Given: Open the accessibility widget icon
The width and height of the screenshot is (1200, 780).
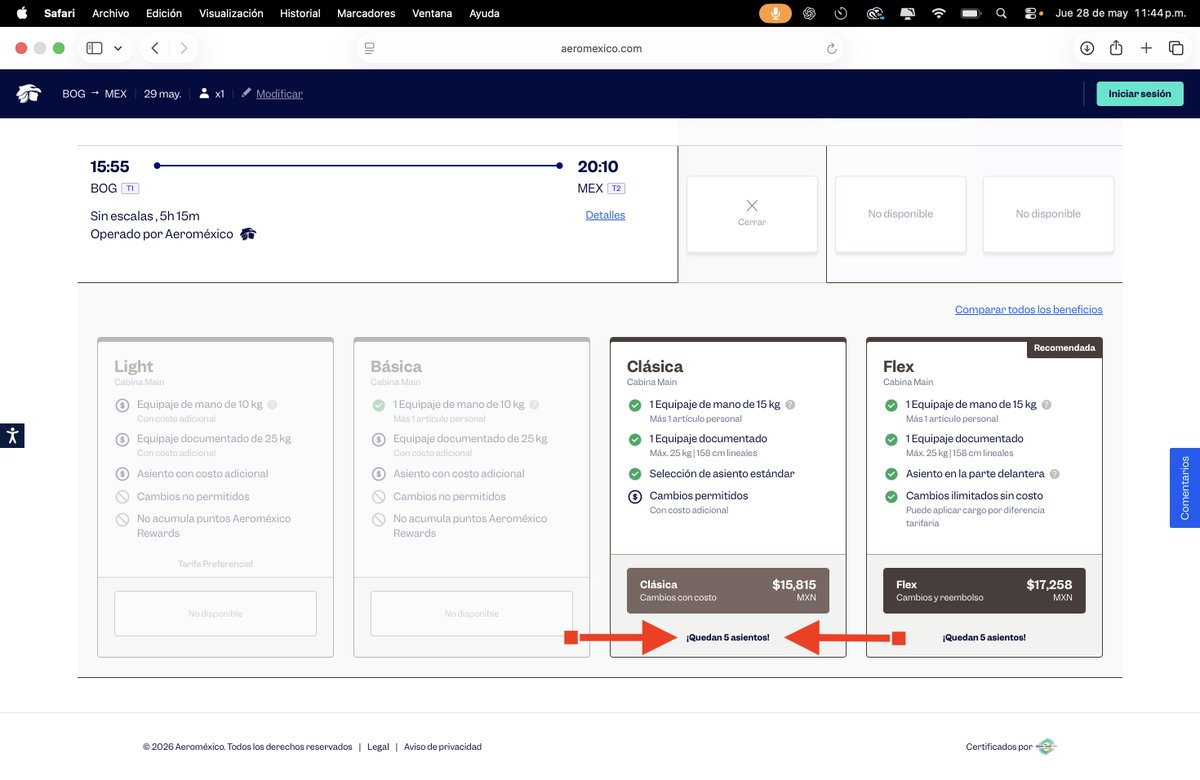Looking at the screenshot, I should 12,435.
